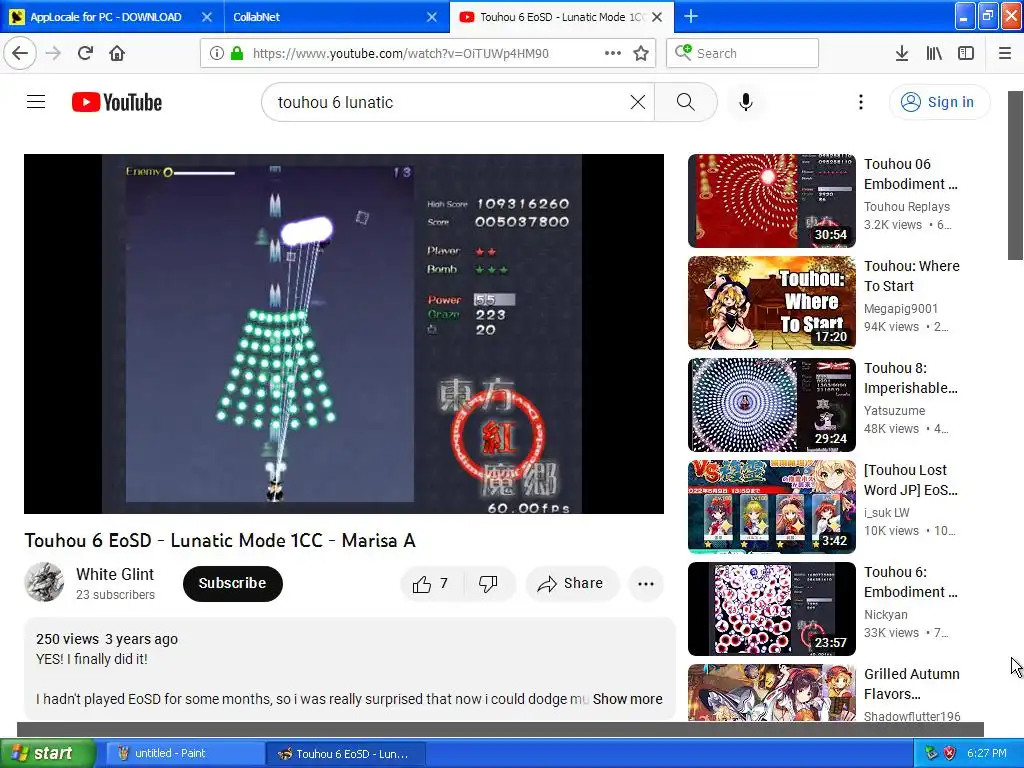Close the CollabNet tab
Viewport: 1024px width, 768px height.
[x=432, y=17]
